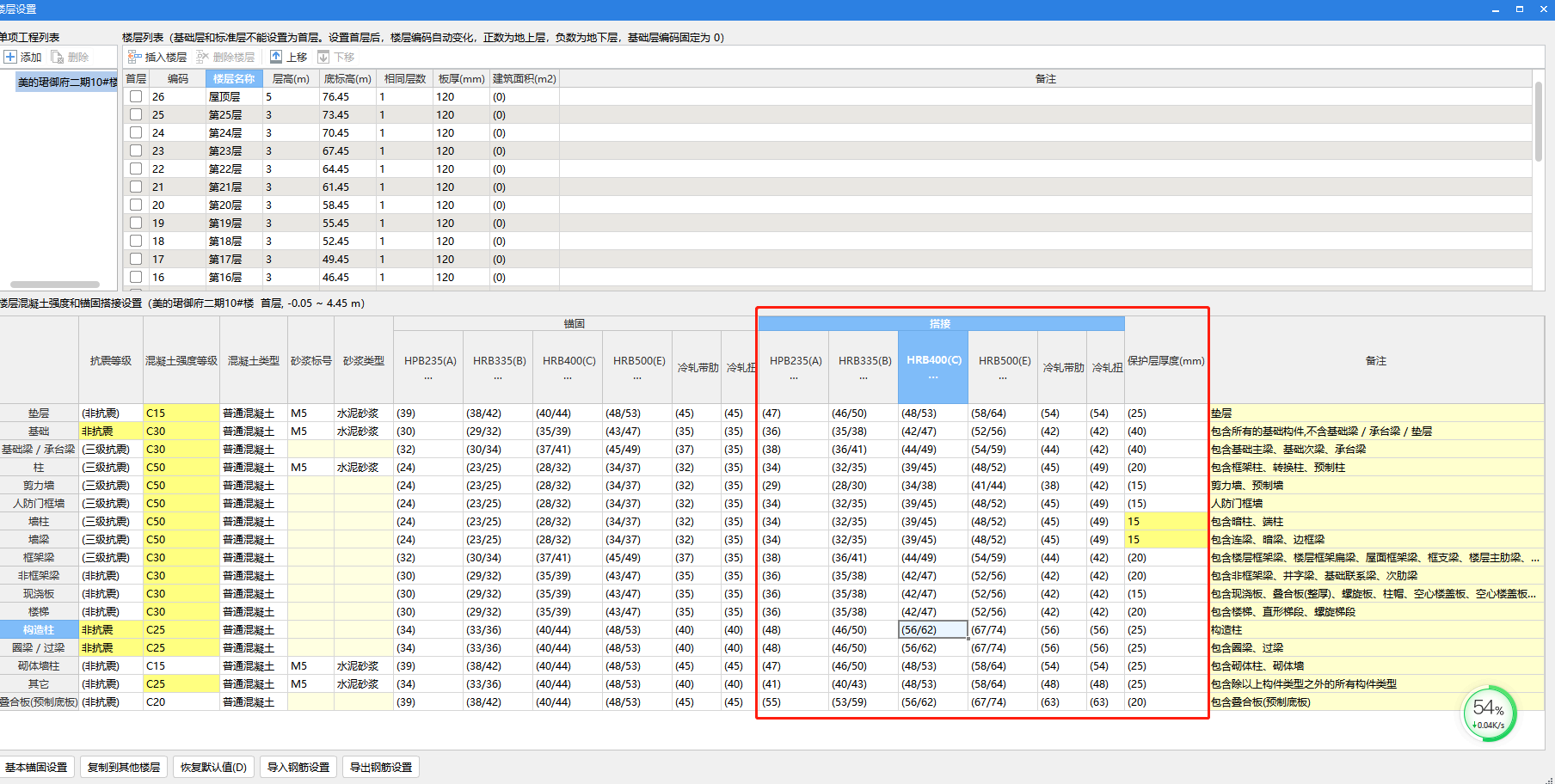Click the 导入钢筋设置 button
Viewport: 1555px width, 784px height.
[298, 767]
